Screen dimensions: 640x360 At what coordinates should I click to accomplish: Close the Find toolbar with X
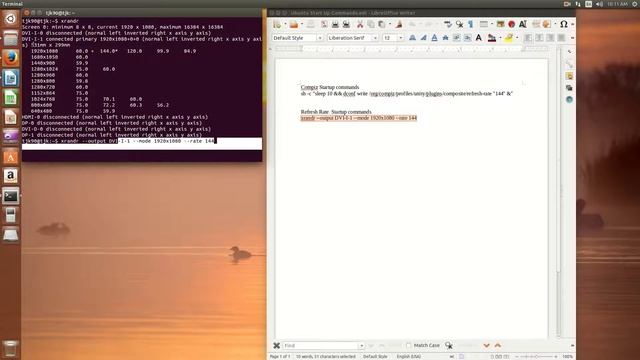(x=276, y=346)
